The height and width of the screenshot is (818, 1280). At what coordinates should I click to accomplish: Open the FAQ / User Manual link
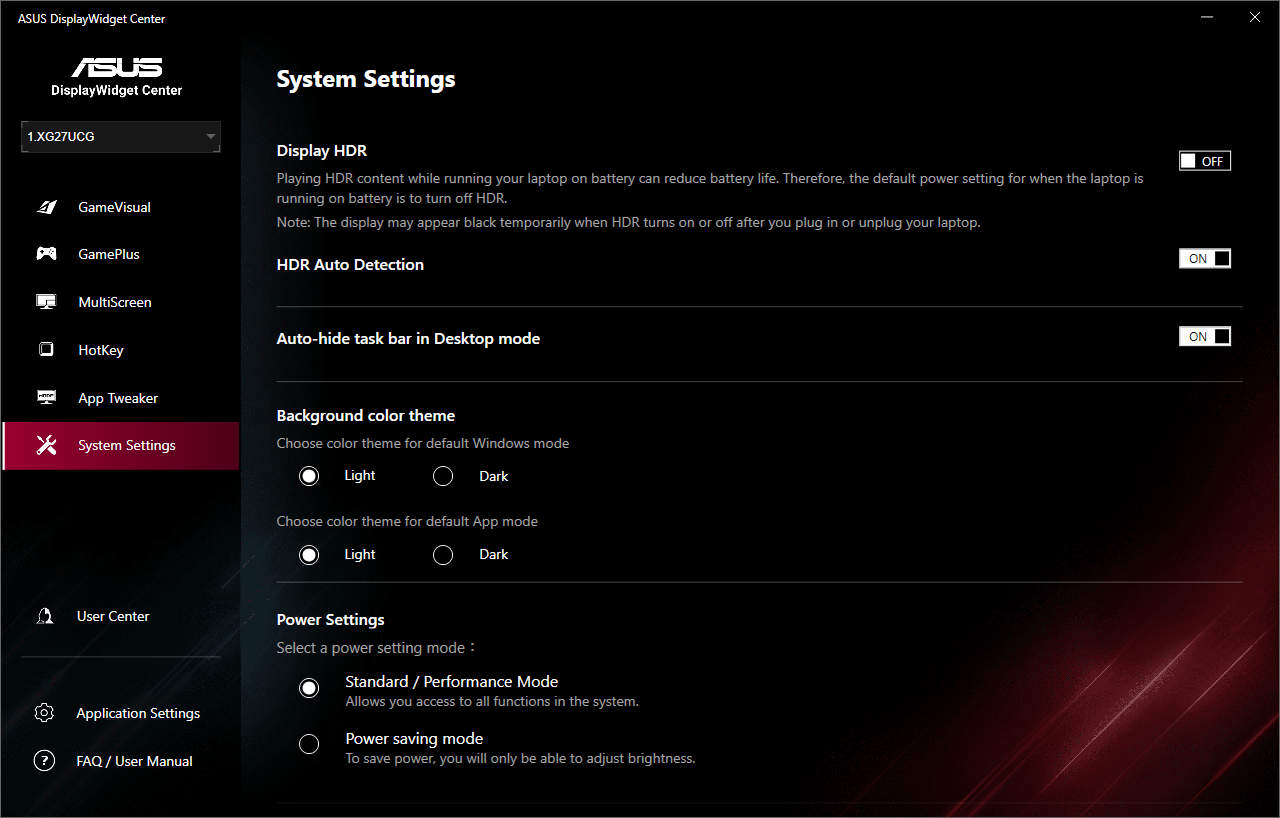click(x=134, y=761)
